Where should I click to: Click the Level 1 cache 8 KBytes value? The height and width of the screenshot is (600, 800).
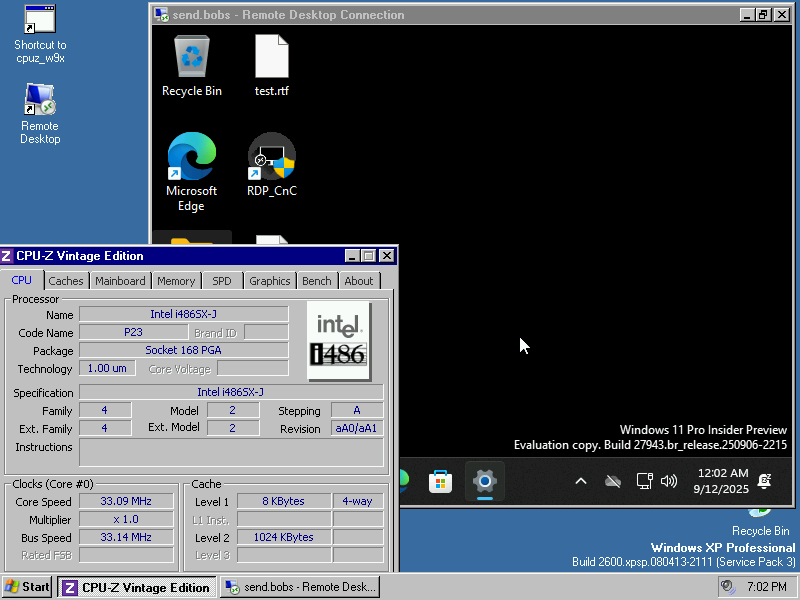coord(284,502)
